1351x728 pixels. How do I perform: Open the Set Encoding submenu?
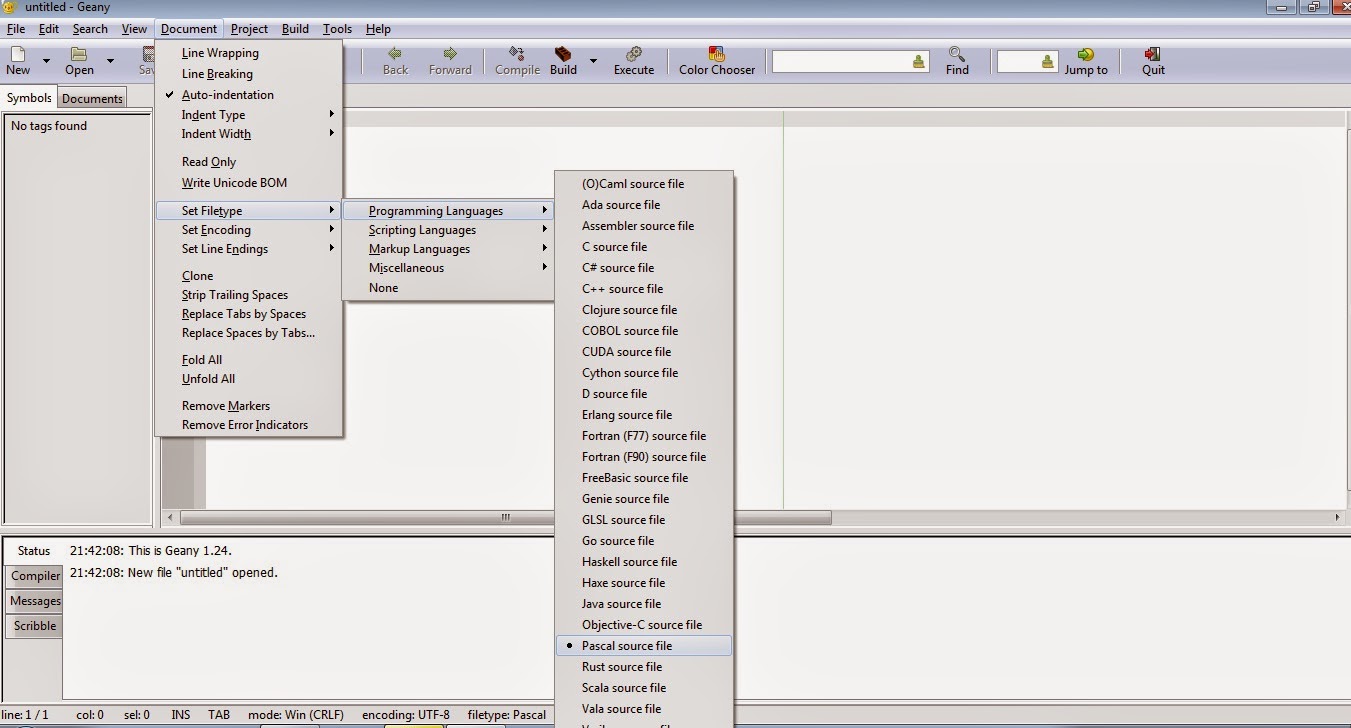249,230
